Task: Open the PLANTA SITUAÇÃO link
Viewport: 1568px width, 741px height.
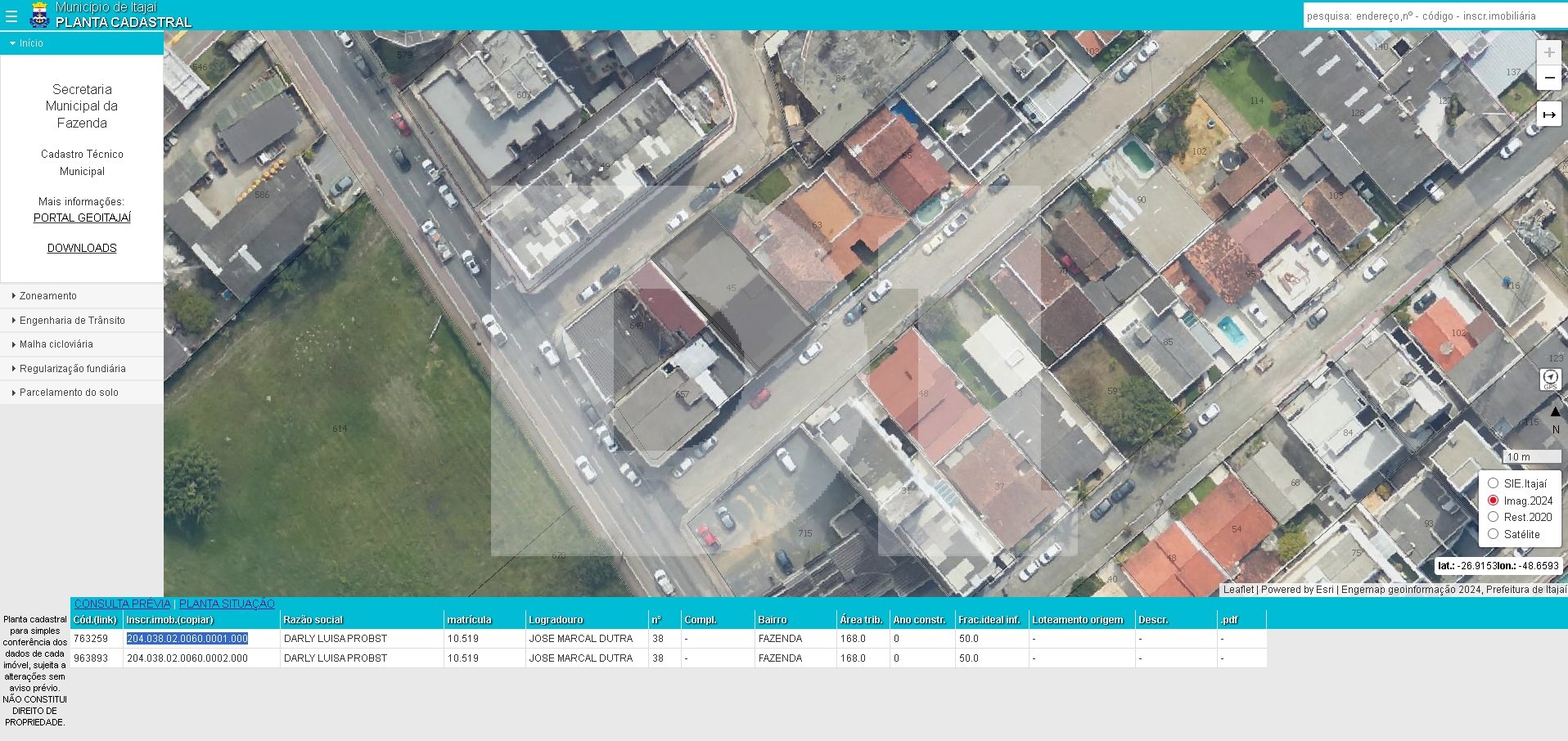Action: pos(227,604)
